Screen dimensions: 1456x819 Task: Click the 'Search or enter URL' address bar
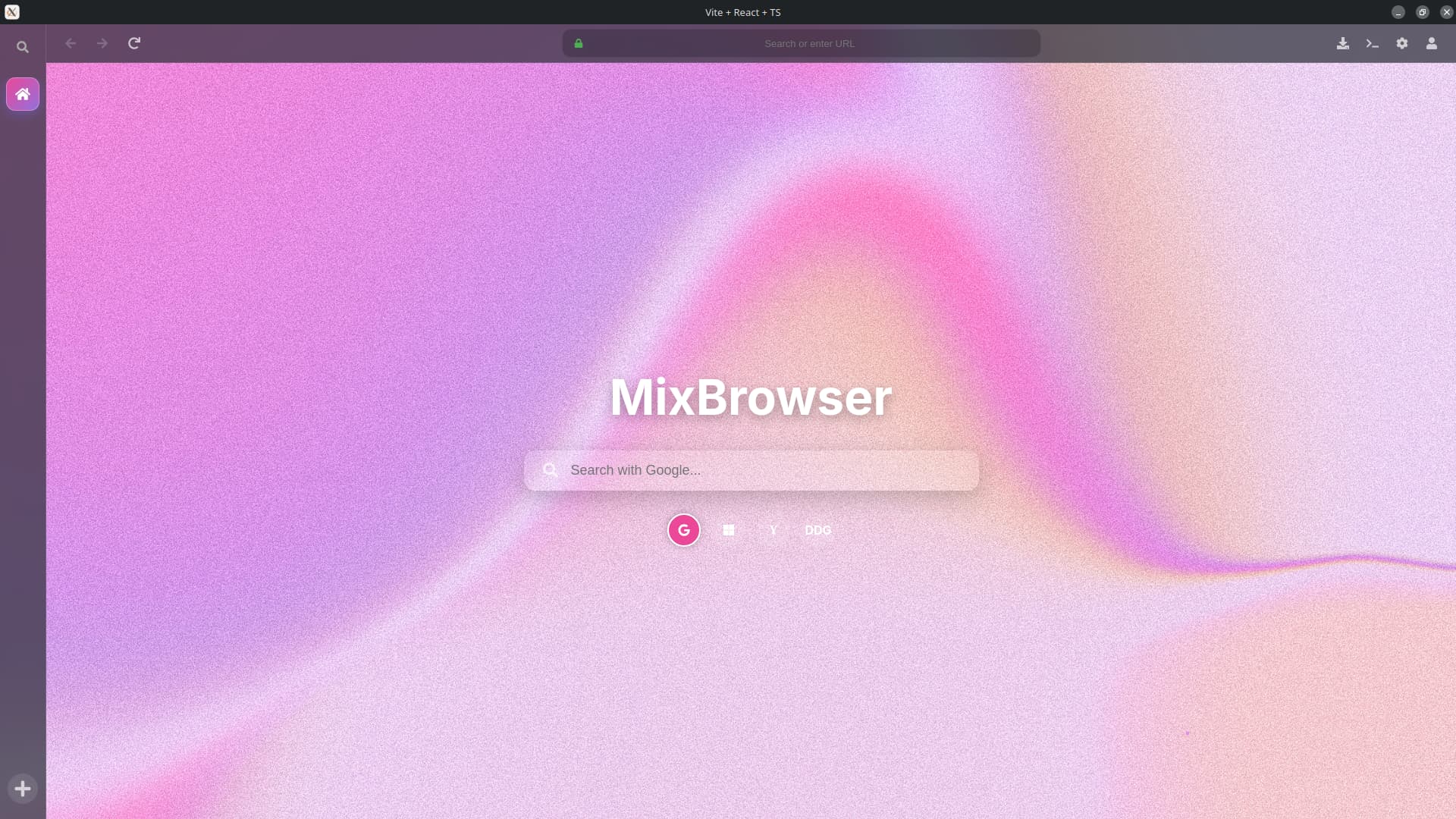809,43
